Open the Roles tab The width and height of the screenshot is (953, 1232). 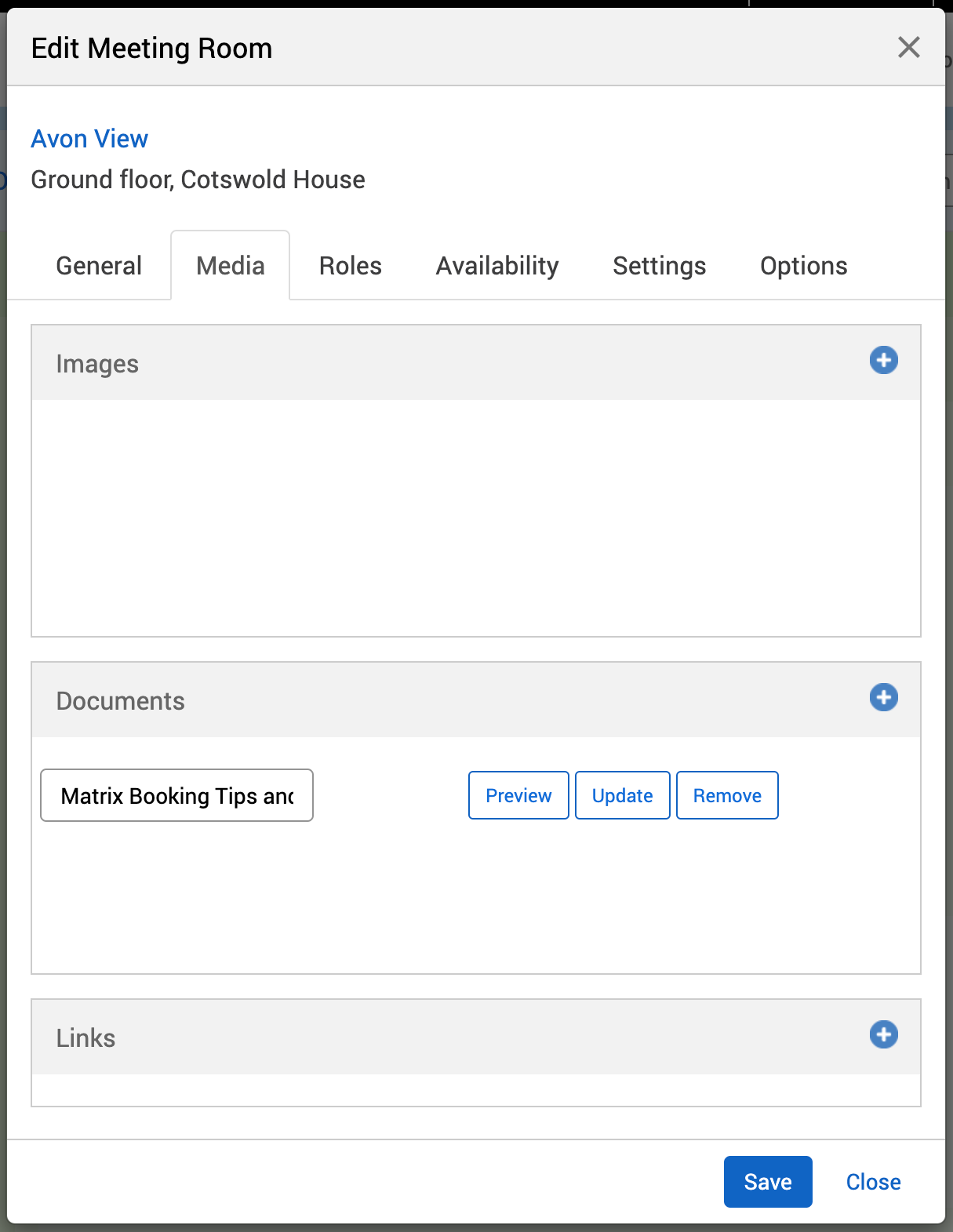[x=350, y=266]
